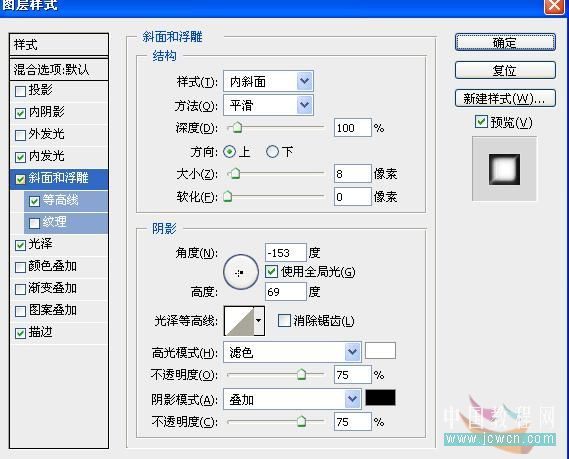
Task: Click the 复位 reset button
Action: click(x=505, y=70)
